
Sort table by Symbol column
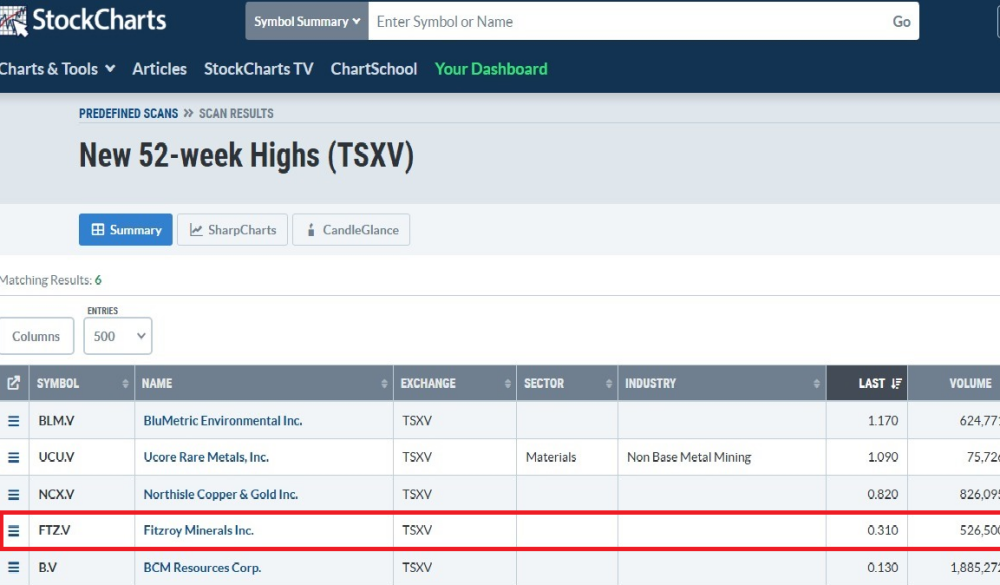tap(82, 383)
